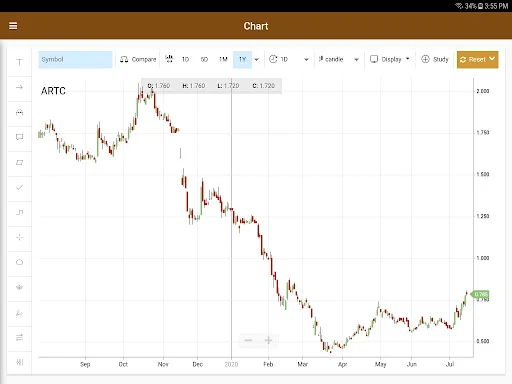Check the battery status indicator

pos(480,6)
